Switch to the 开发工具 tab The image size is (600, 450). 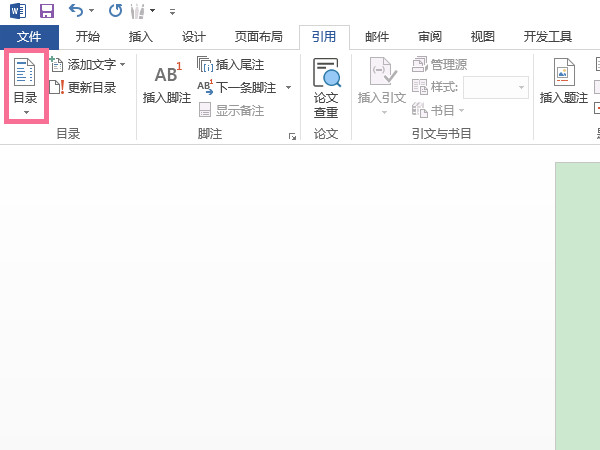point(548,37)
